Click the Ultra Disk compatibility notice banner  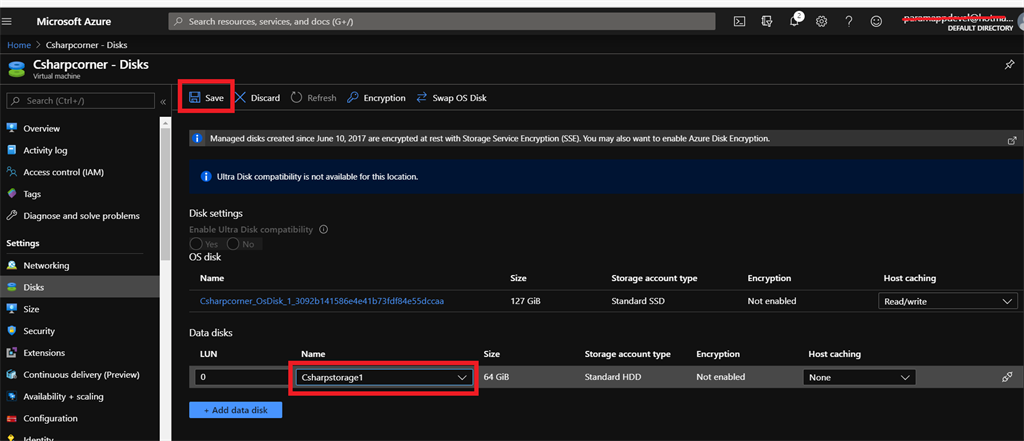(605, 176)
